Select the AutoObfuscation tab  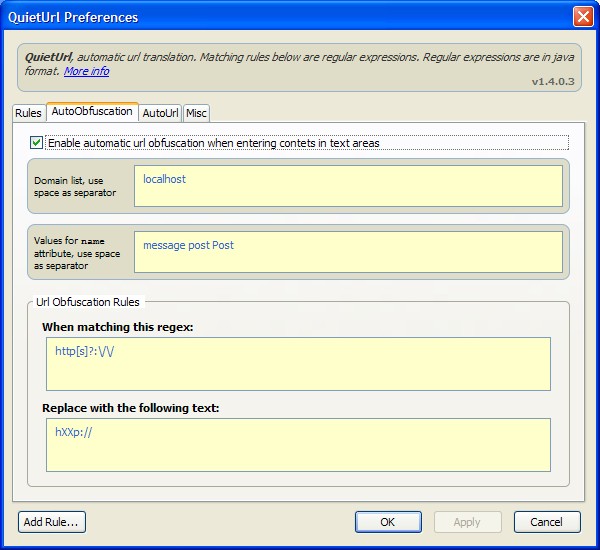[x=92, y=112]
